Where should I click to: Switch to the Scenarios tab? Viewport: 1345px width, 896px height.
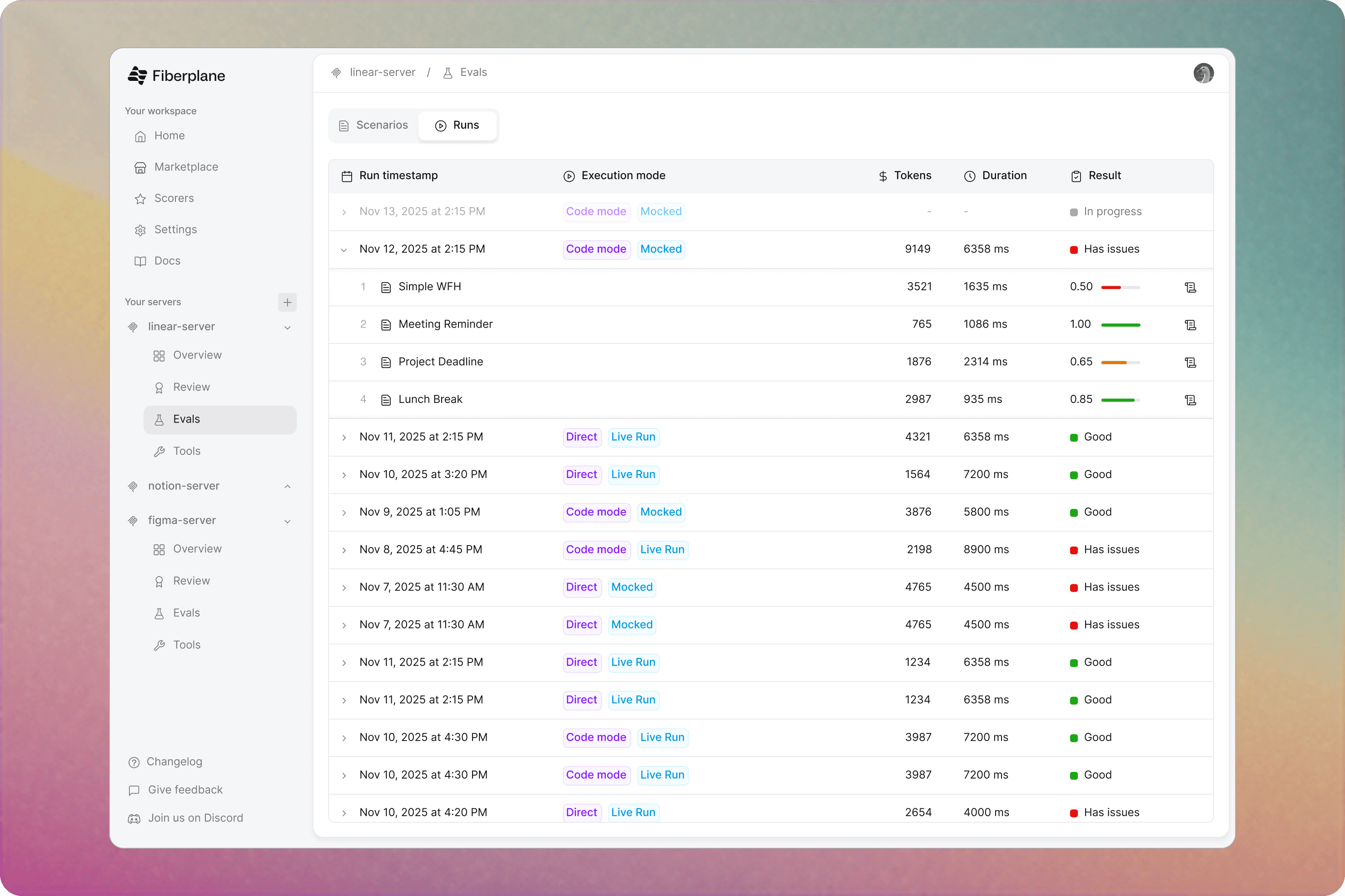(374, 125)
